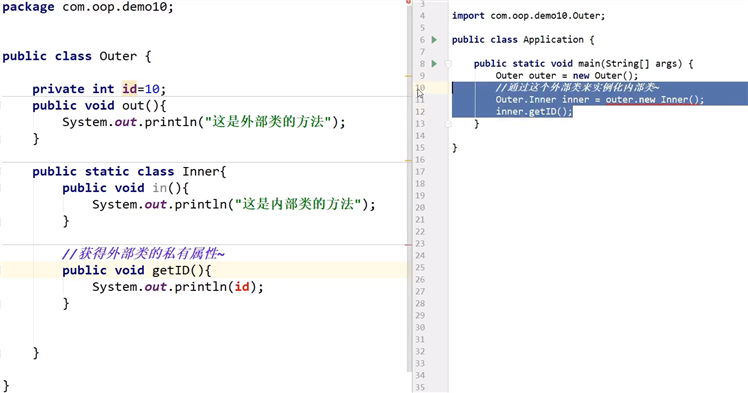Click line number 35 in the right gutter
This screenshot has width=748, height=393.
point(420,387)
